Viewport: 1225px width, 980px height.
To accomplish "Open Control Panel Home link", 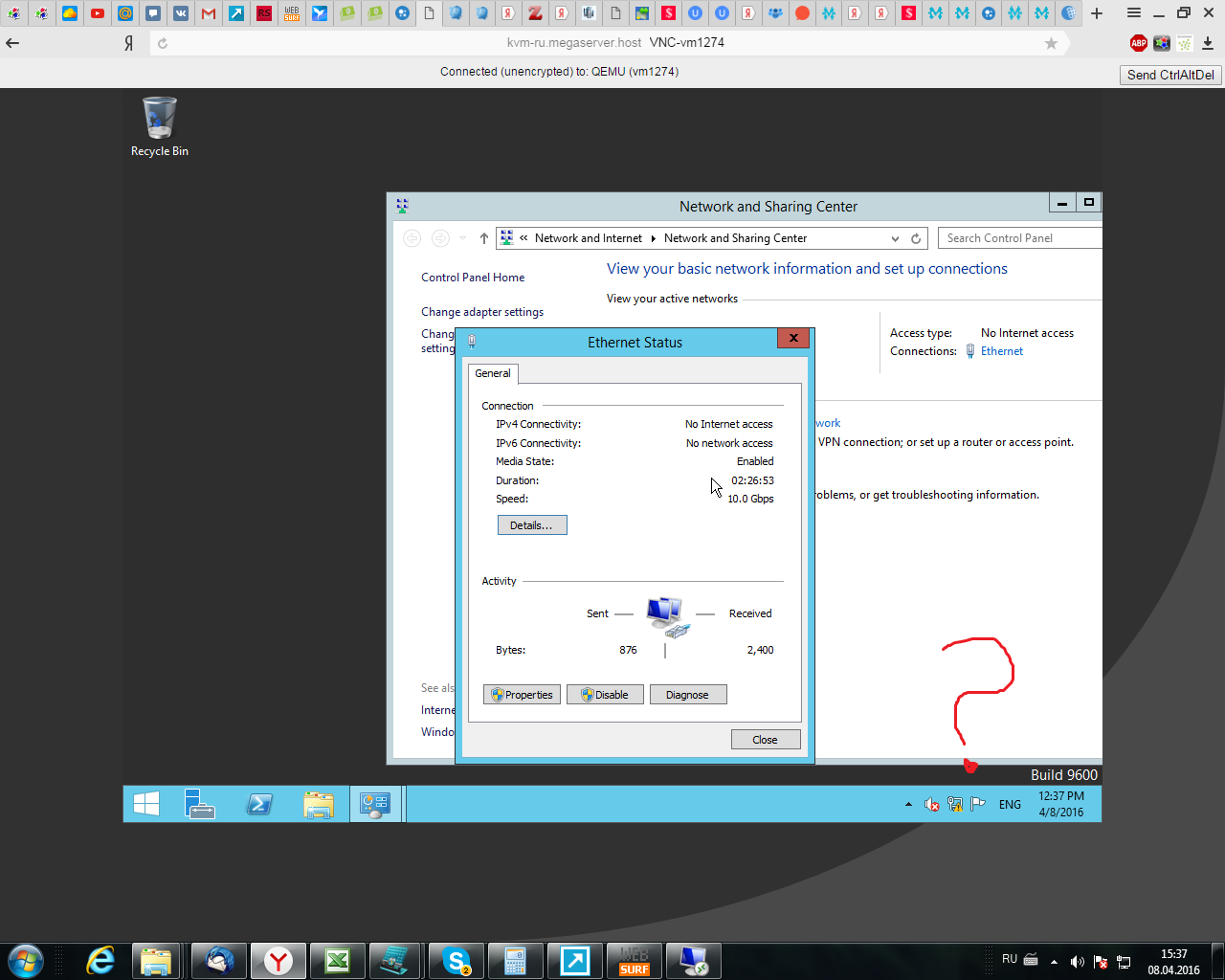I will (473, 278).
